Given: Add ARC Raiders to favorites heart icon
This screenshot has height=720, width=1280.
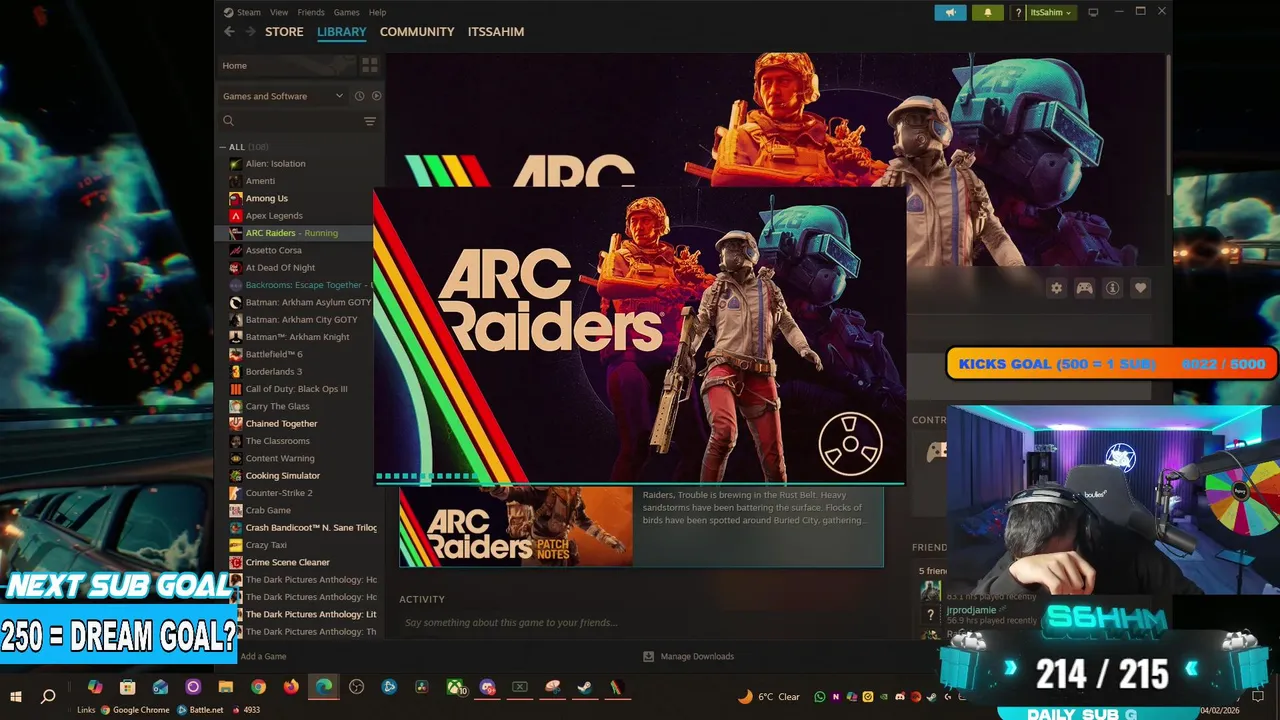Looking at the screenshot, I should tap(1140, 288).
